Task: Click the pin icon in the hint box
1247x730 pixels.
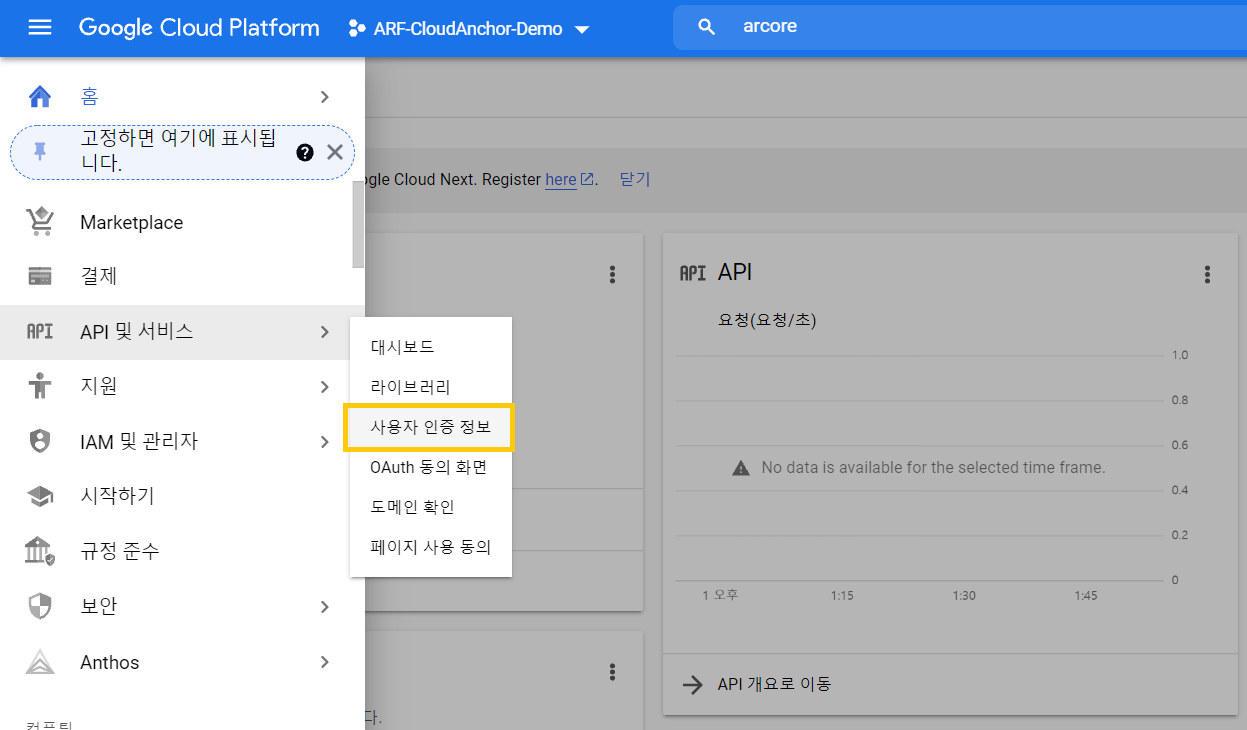Action: click(x=40, y=151)
